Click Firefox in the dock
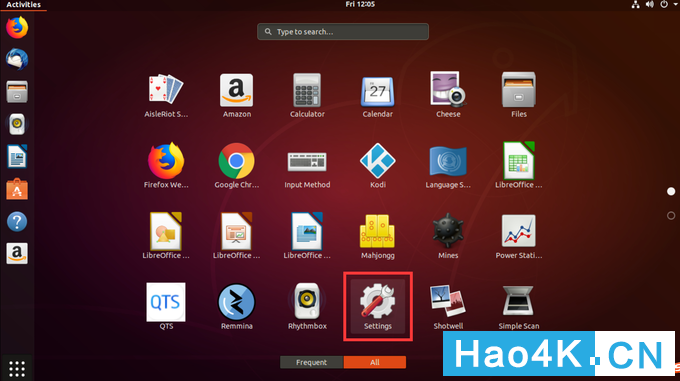Image resolution: width=680 pixels, height=381 pixels. coord(17,27)
